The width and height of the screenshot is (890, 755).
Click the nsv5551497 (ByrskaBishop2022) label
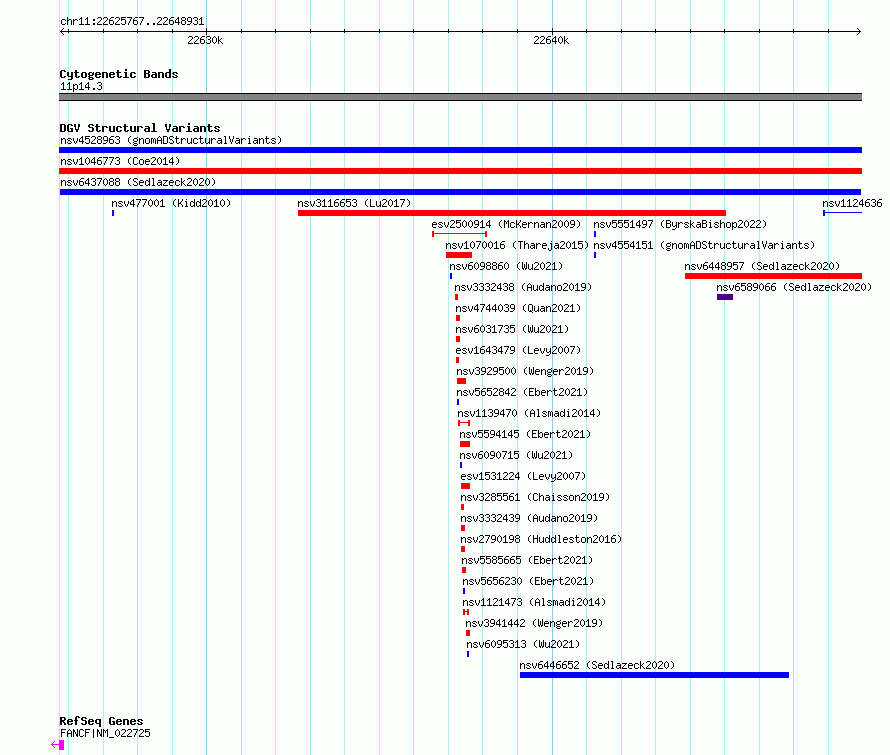click(680, 224)
